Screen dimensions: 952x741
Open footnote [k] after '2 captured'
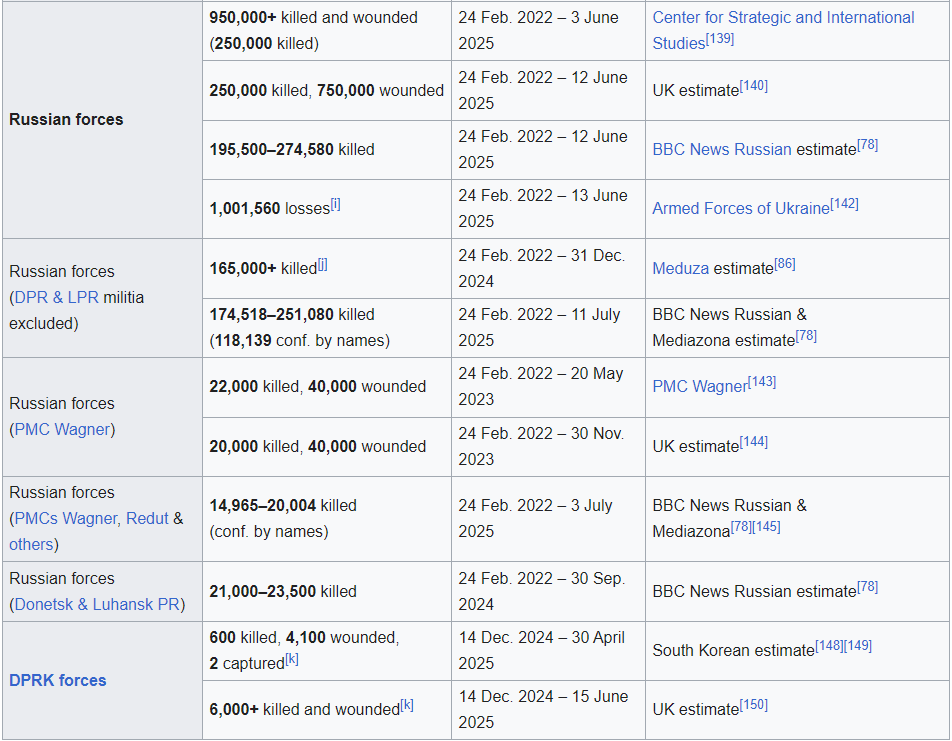click(292, 659)
